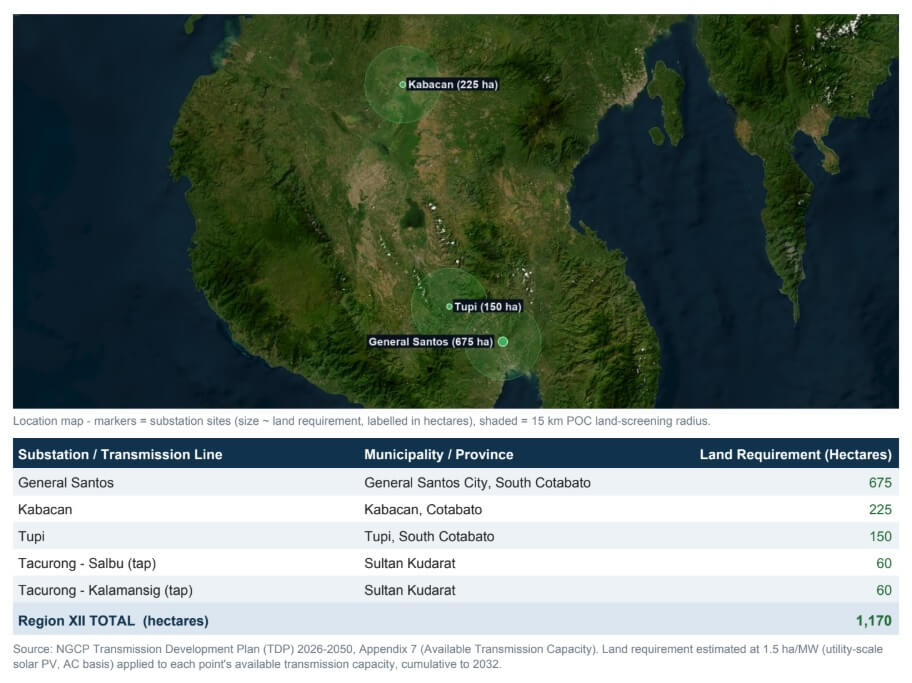Image resolution: width=912 pixels, height=683 pixels.
Task: Select the "Tacurong - Salbu (tap)" cell
Action: pyautogui.click(x=87, y=563)
